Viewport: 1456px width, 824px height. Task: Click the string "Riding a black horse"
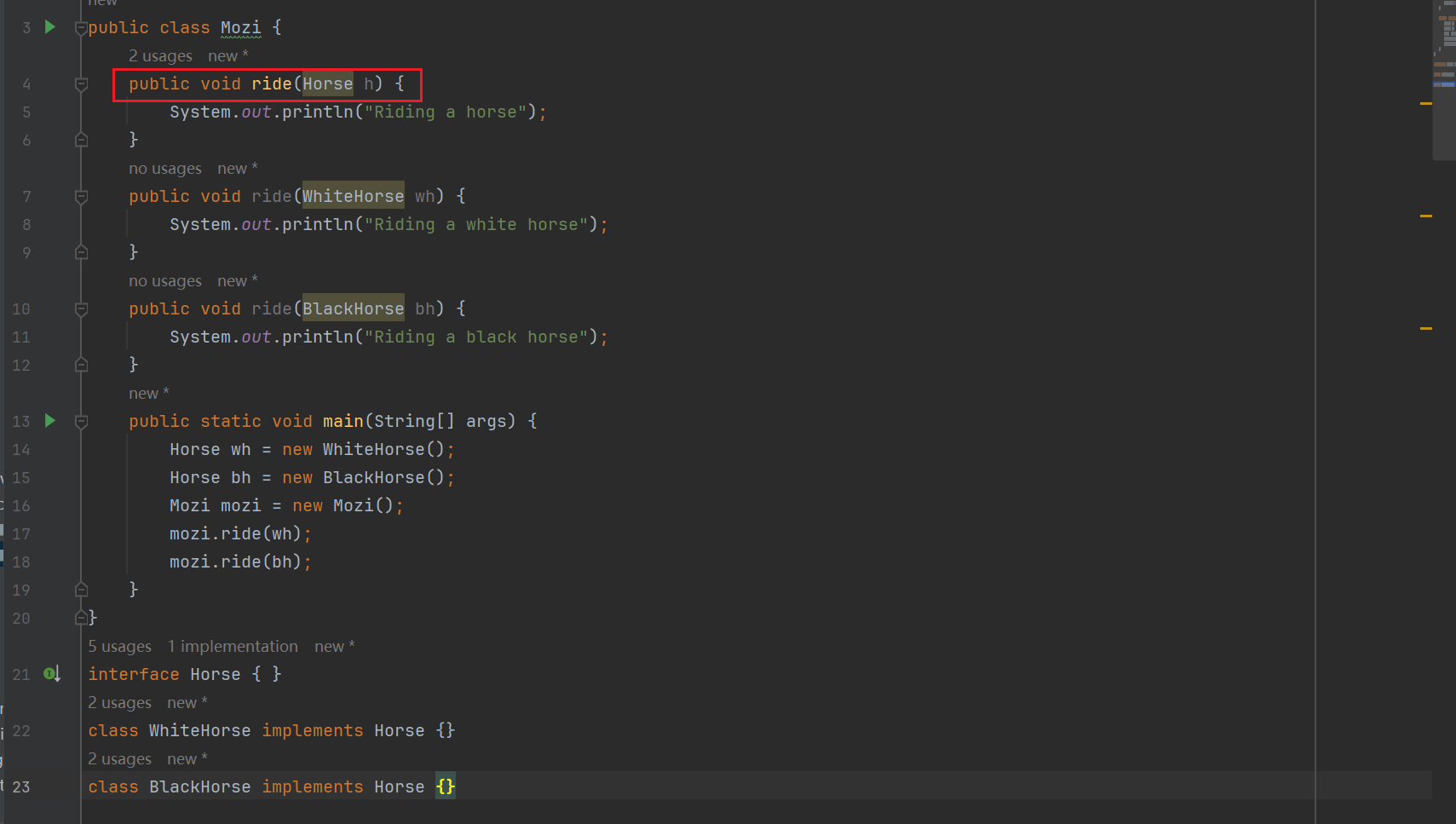(x=476, y=337)
